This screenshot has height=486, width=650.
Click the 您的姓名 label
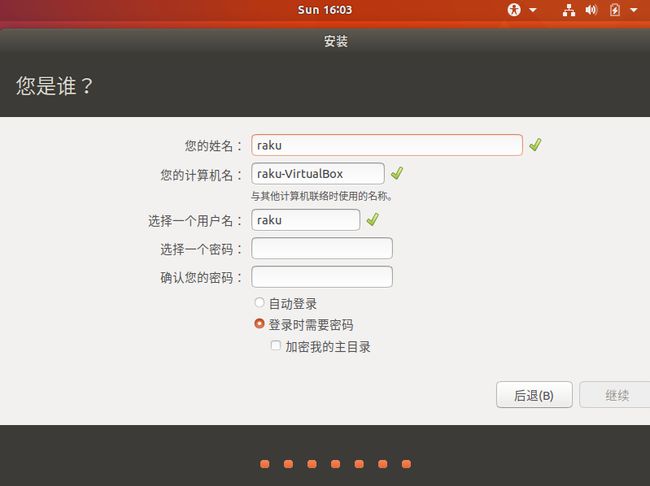pos(213,146)
